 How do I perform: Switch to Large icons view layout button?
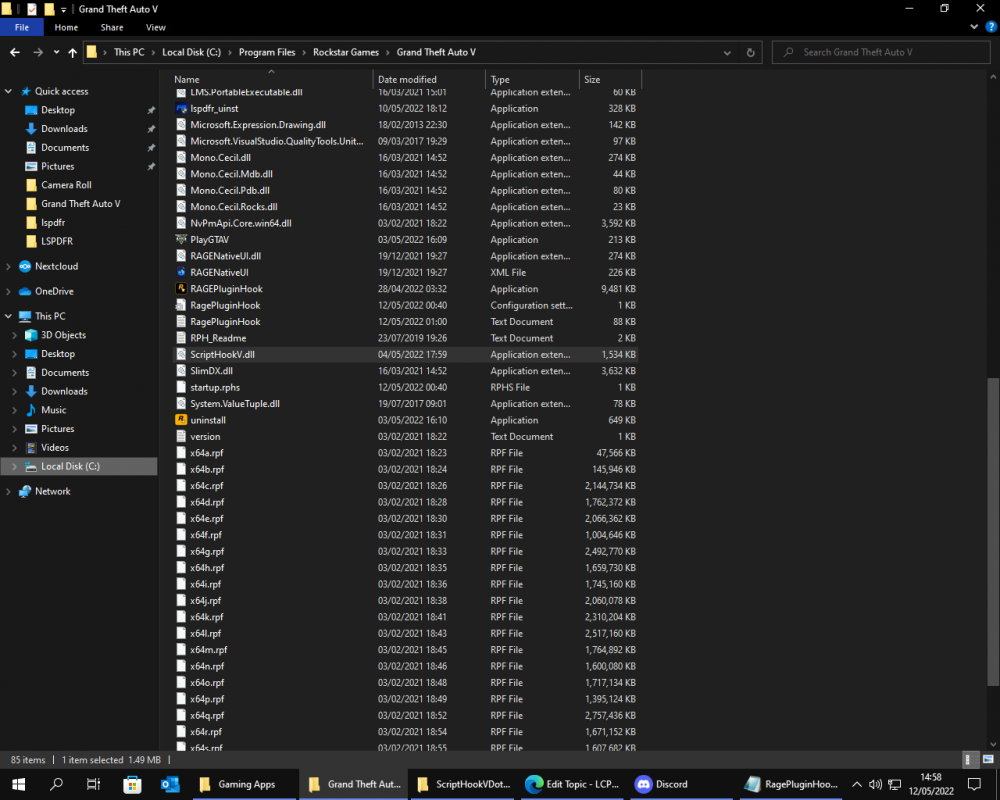[x=987, y=760]
